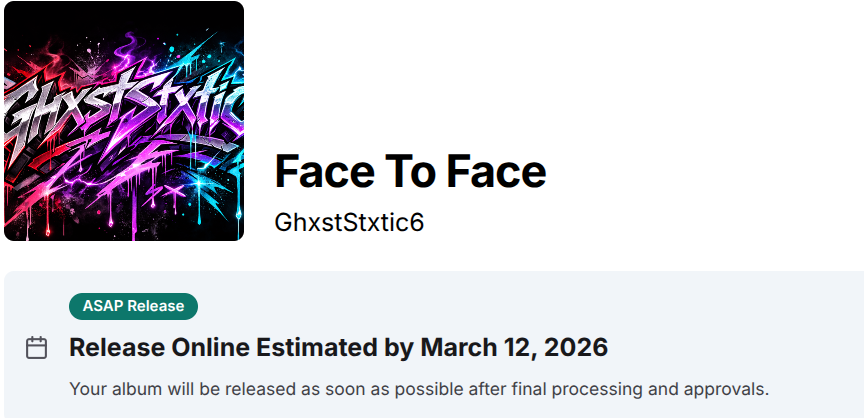Click the word "Estimated" in the release heading
Viewport: 864px width, 418px height.
coord(318,348)
